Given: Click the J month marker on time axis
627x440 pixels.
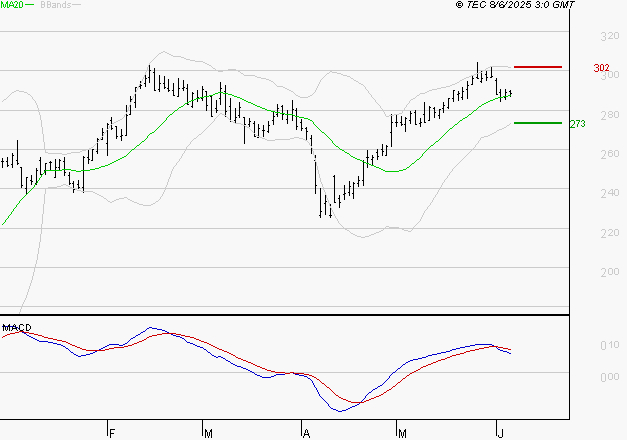Looking at the screenshot, I should (501, 434).
